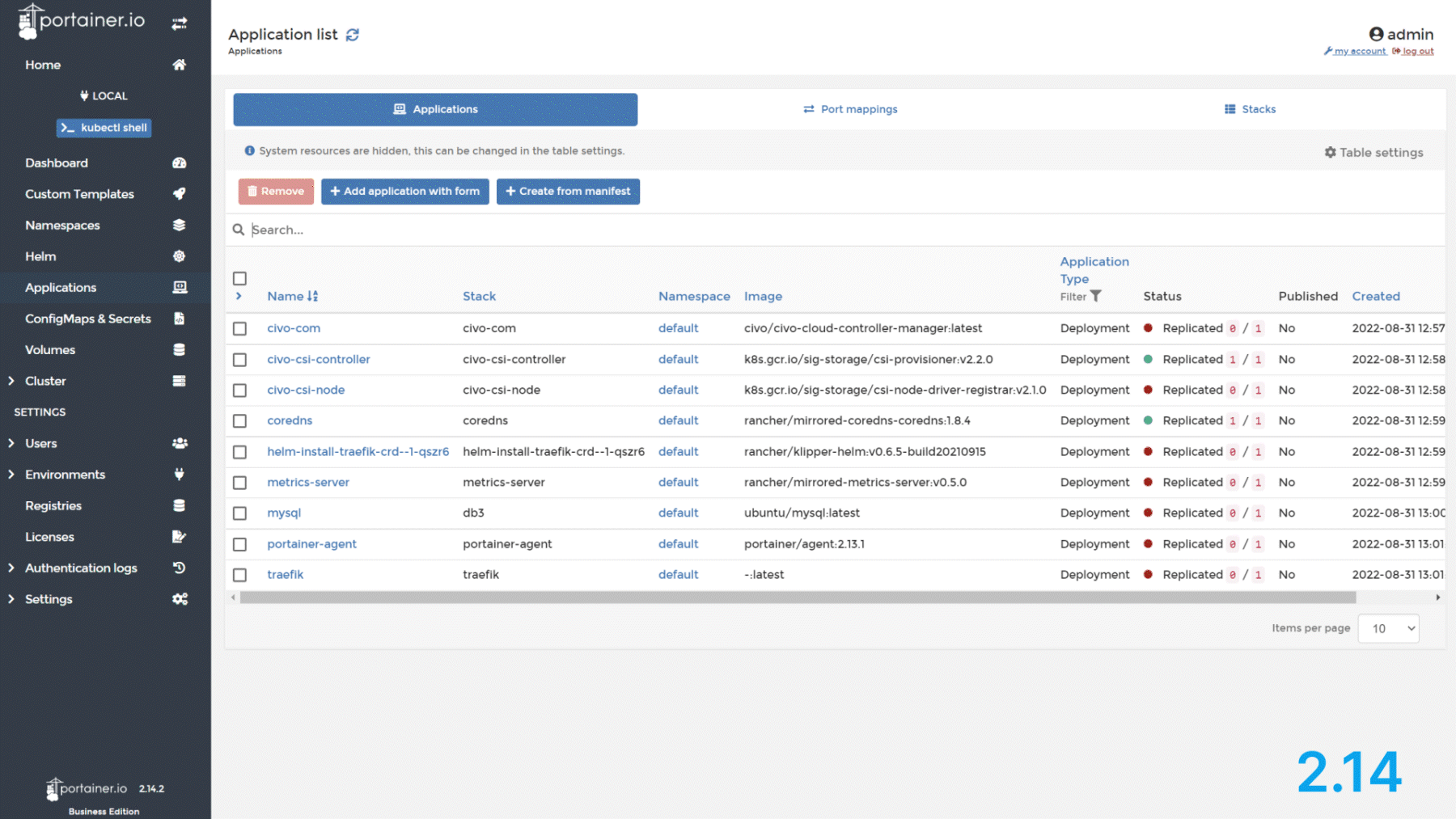The image size is (1456, 819).
Task: Sort by the Stack column header
Action: pyautogui.click(x=479, y=296)
